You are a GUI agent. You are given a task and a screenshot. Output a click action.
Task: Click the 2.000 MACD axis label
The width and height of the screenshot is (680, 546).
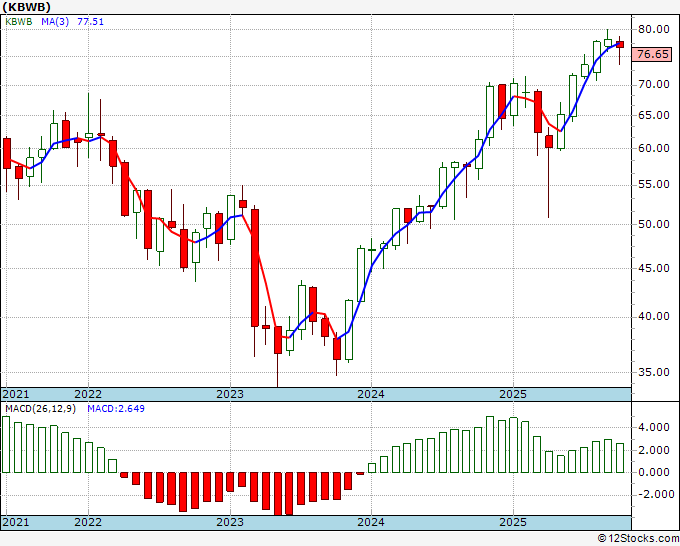point(654,451)
